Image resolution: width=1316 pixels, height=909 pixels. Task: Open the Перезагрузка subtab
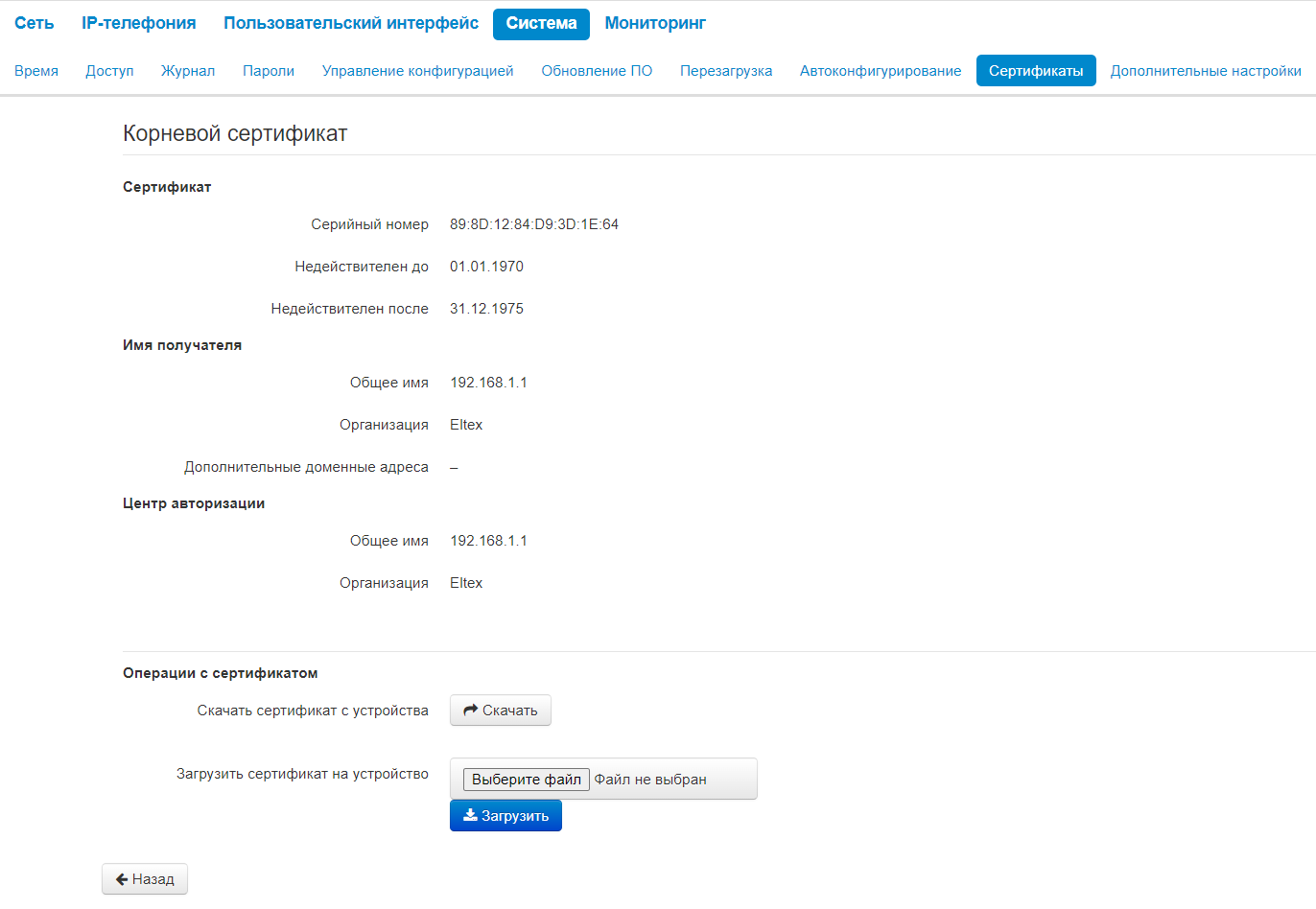726,71
